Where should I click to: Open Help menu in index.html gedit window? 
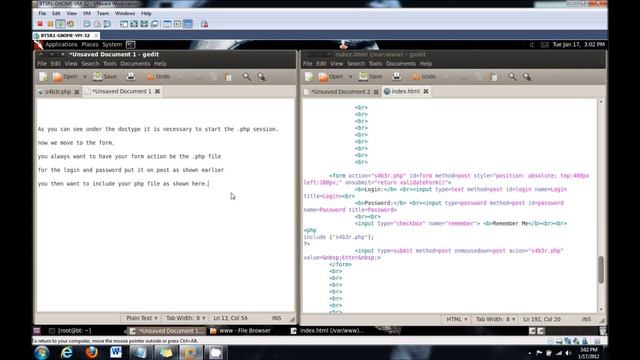426,64
